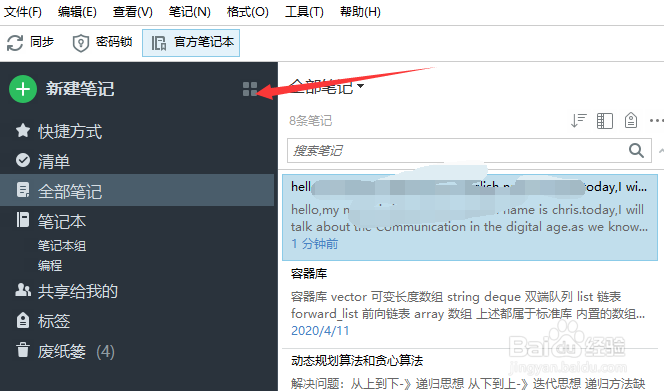Image resolution: width=664 pixels, height=391 pixels.
Task: Open the 帮助(H) menu
Action: [x=360, y=12]
